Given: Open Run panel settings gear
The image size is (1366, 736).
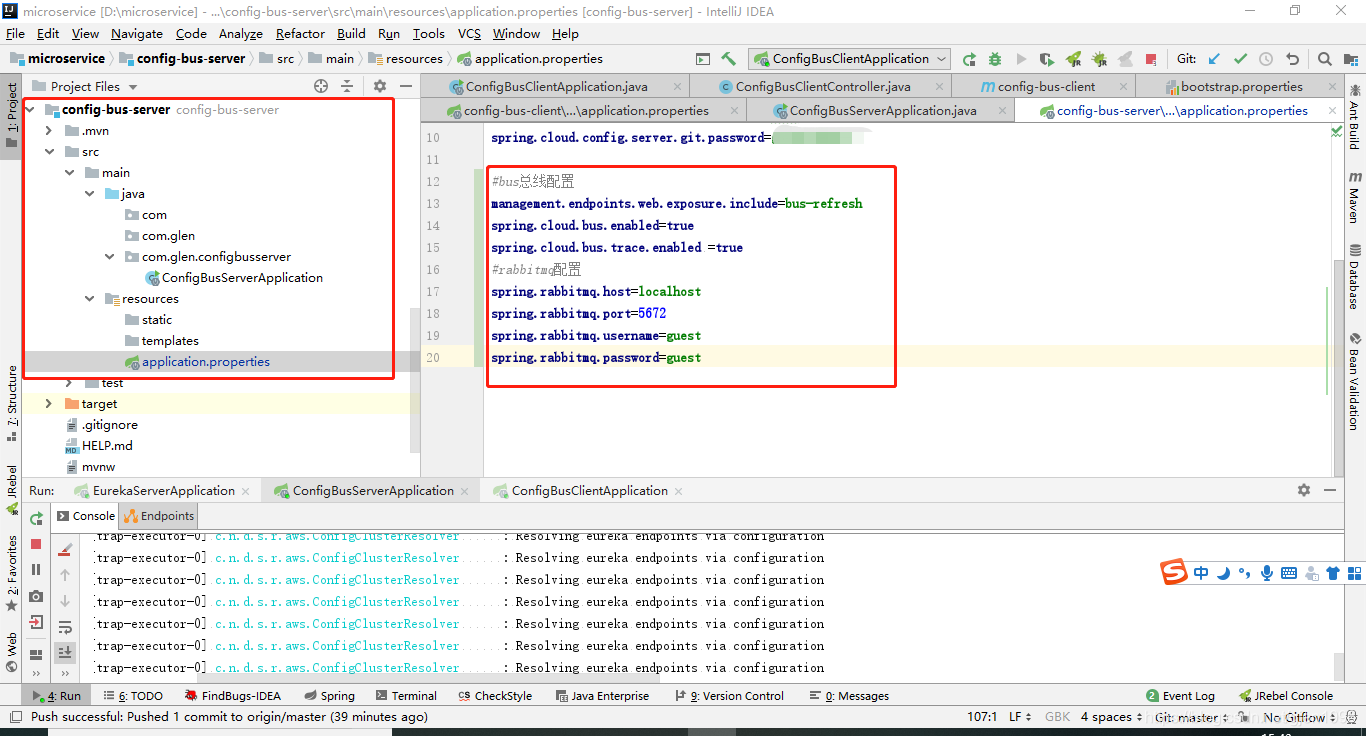Looking at the screenshot, I should [x=1304, y=490].
